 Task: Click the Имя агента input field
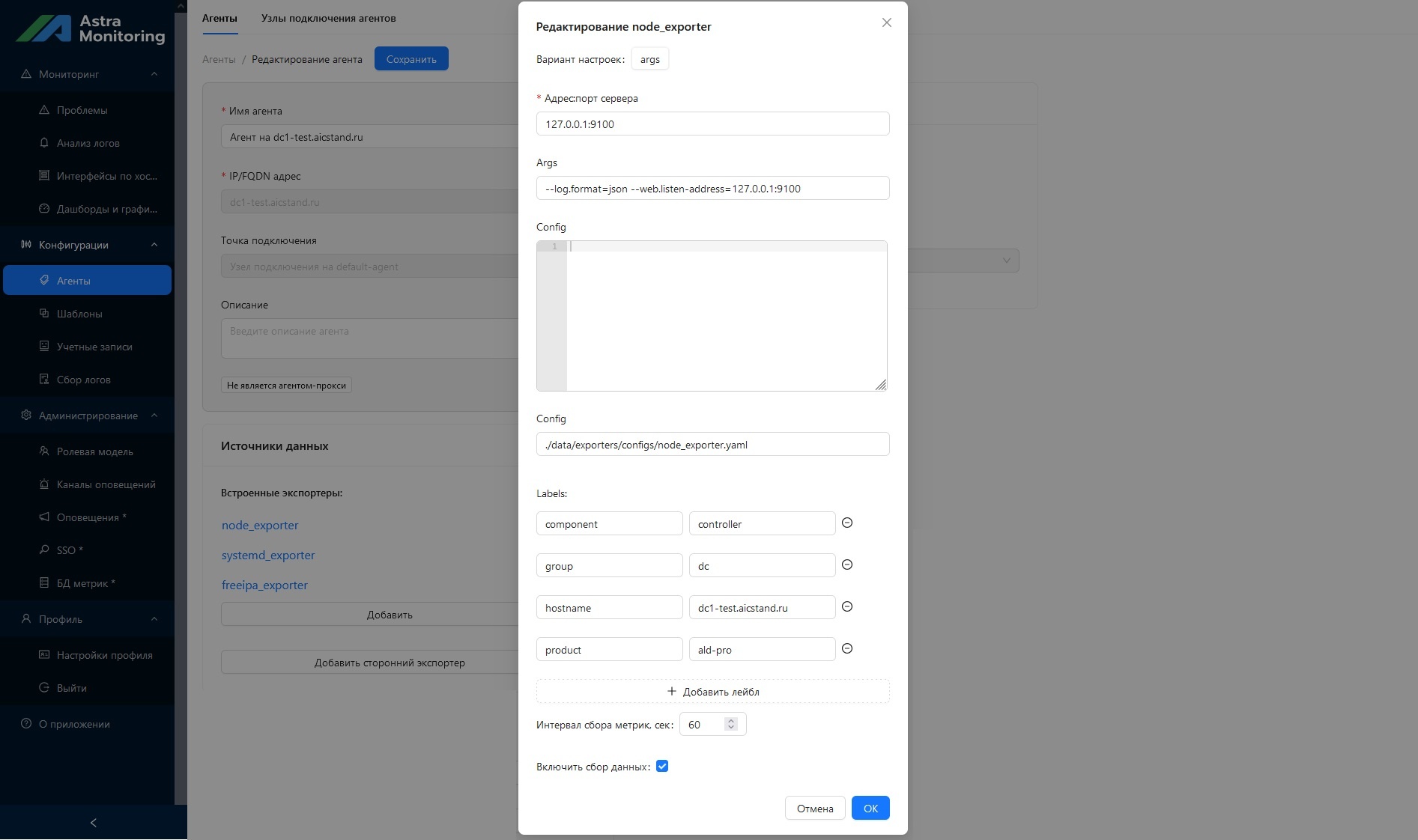(369, 136)
